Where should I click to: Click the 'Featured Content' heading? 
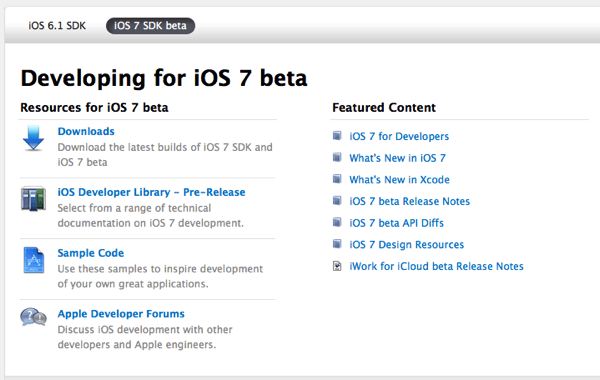coord(384,108)
